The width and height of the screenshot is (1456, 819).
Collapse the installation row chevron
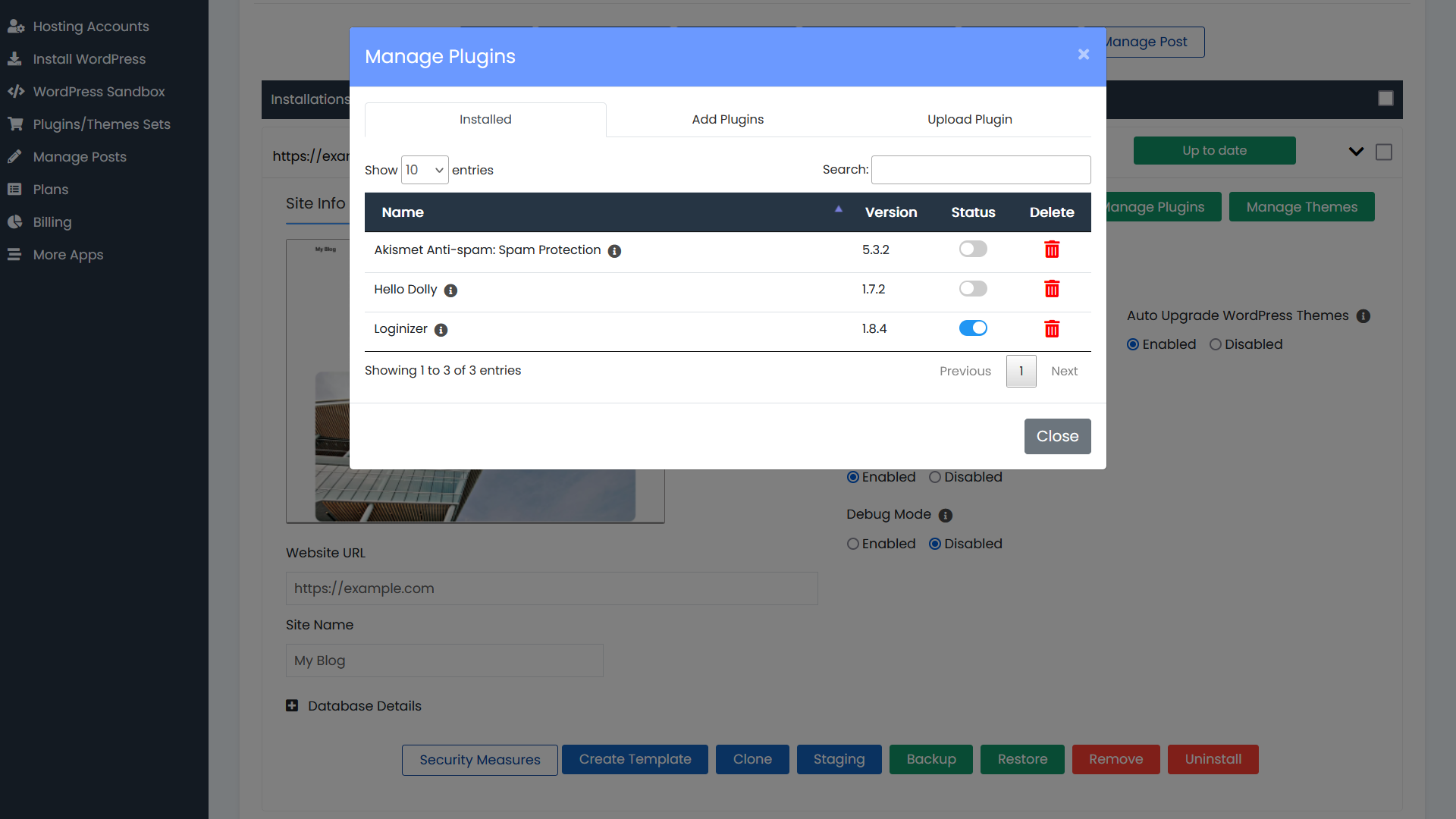coord(1356,152)
